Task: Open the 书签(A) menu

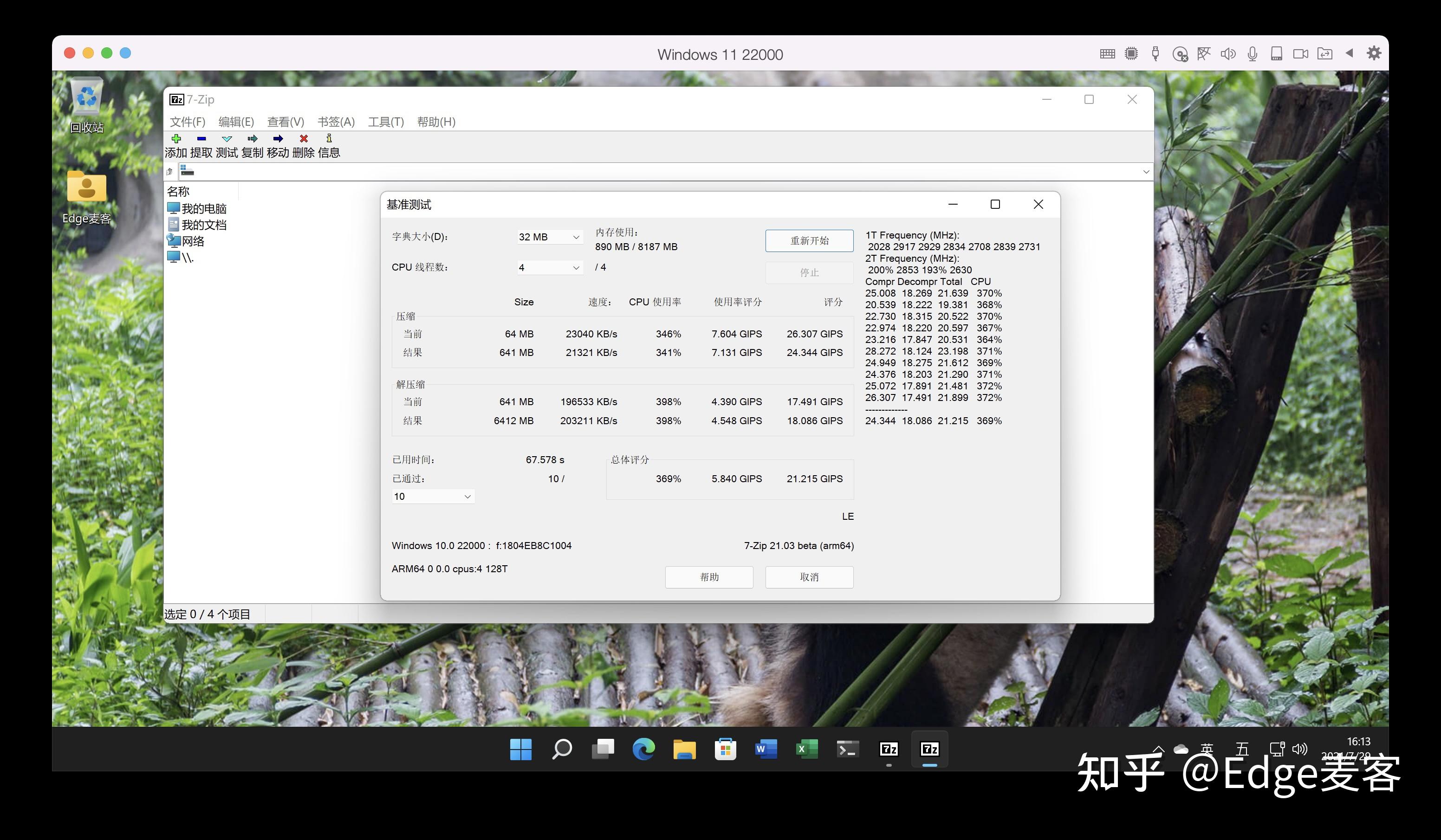Action: tap(336, 122)
